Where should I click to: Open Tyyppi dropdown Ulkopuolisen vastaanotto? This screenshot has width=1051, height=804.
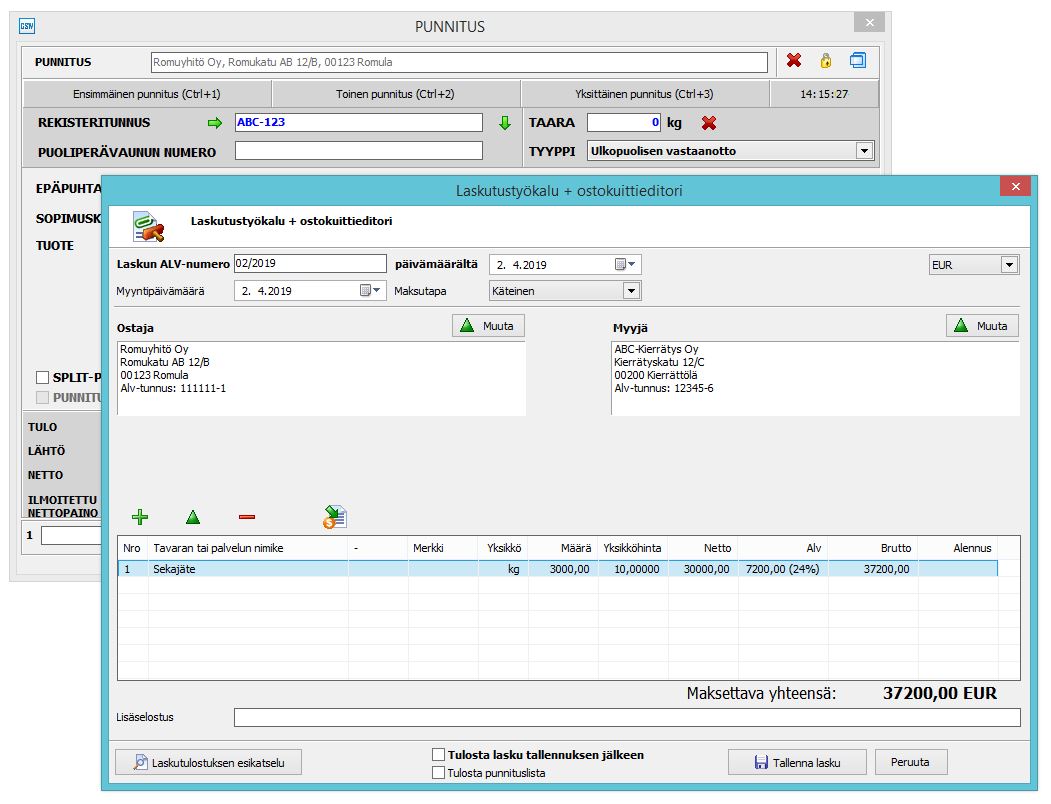[864, 151]
